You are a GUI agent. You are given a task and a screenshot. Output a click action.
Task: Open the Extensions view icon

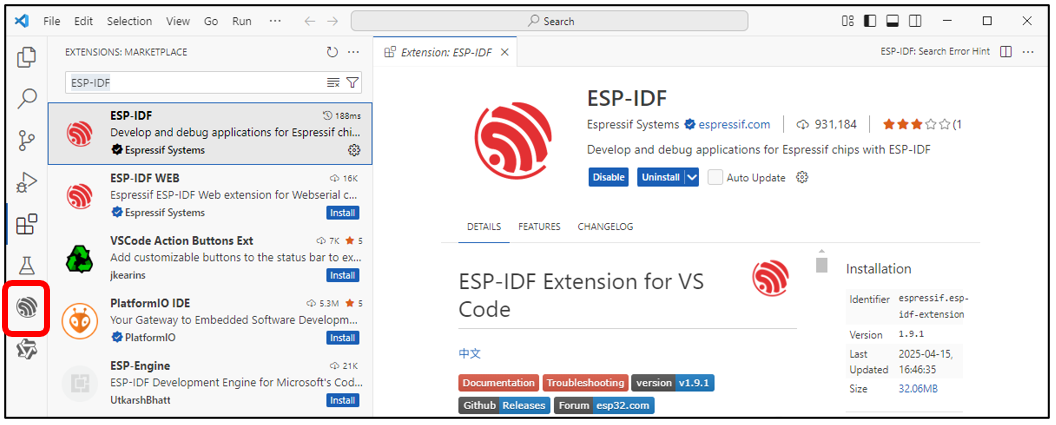tap(26, 224)
